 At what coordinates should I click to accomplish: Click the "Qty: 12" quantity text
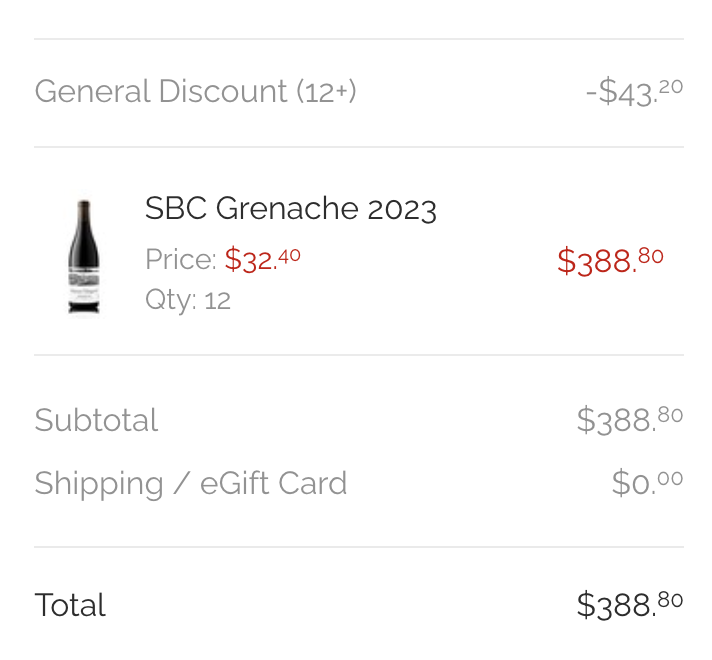(188, 299)
